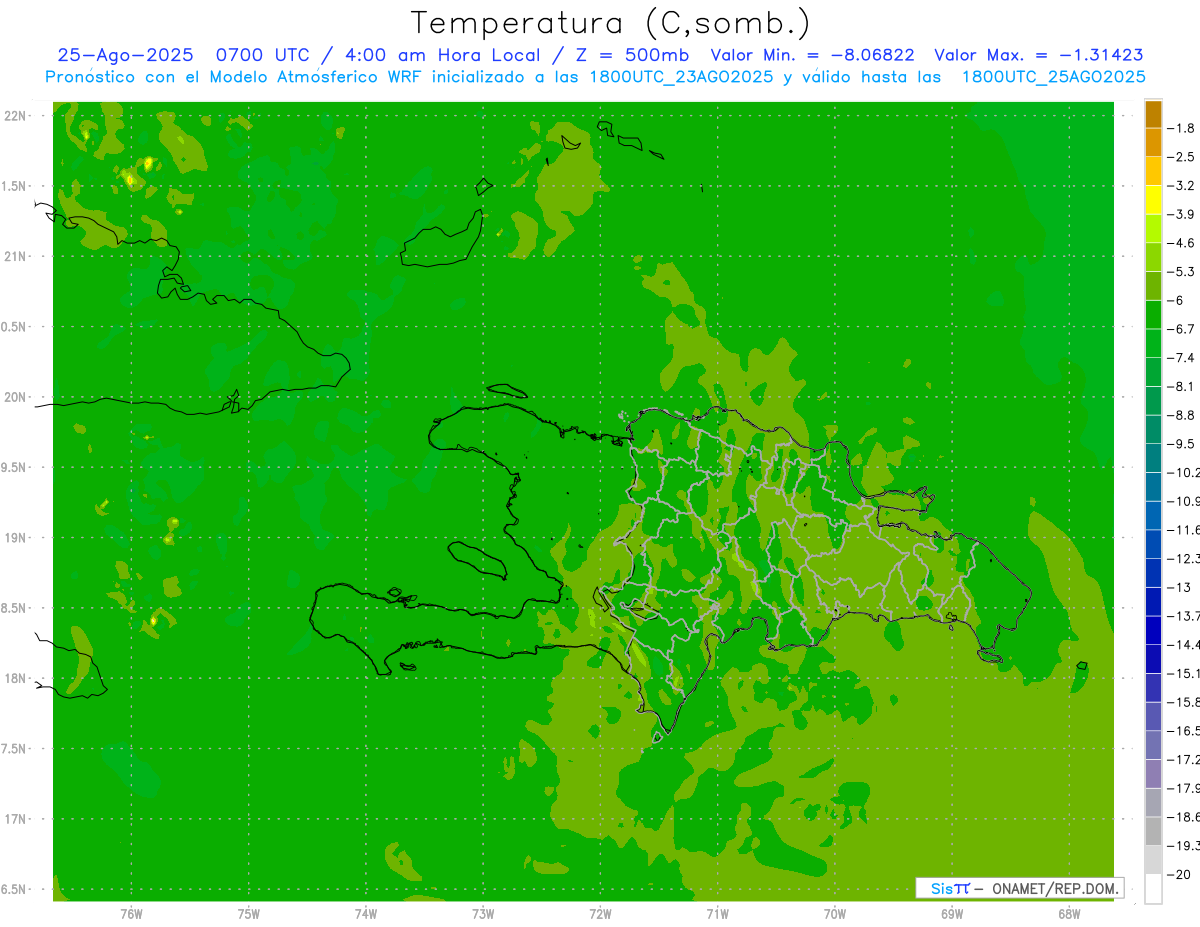
Task: Click the '1800UTC_23AGO2025' initialization time text
Action: coord(677,77)
